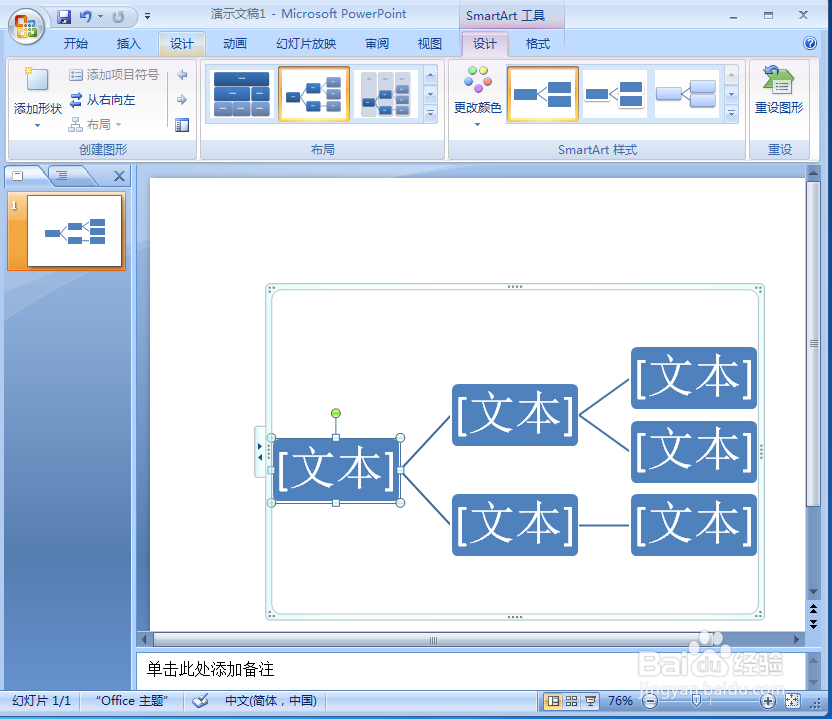
Task: Select slide 1 thumbnail
Action: [x=74, y=231]
